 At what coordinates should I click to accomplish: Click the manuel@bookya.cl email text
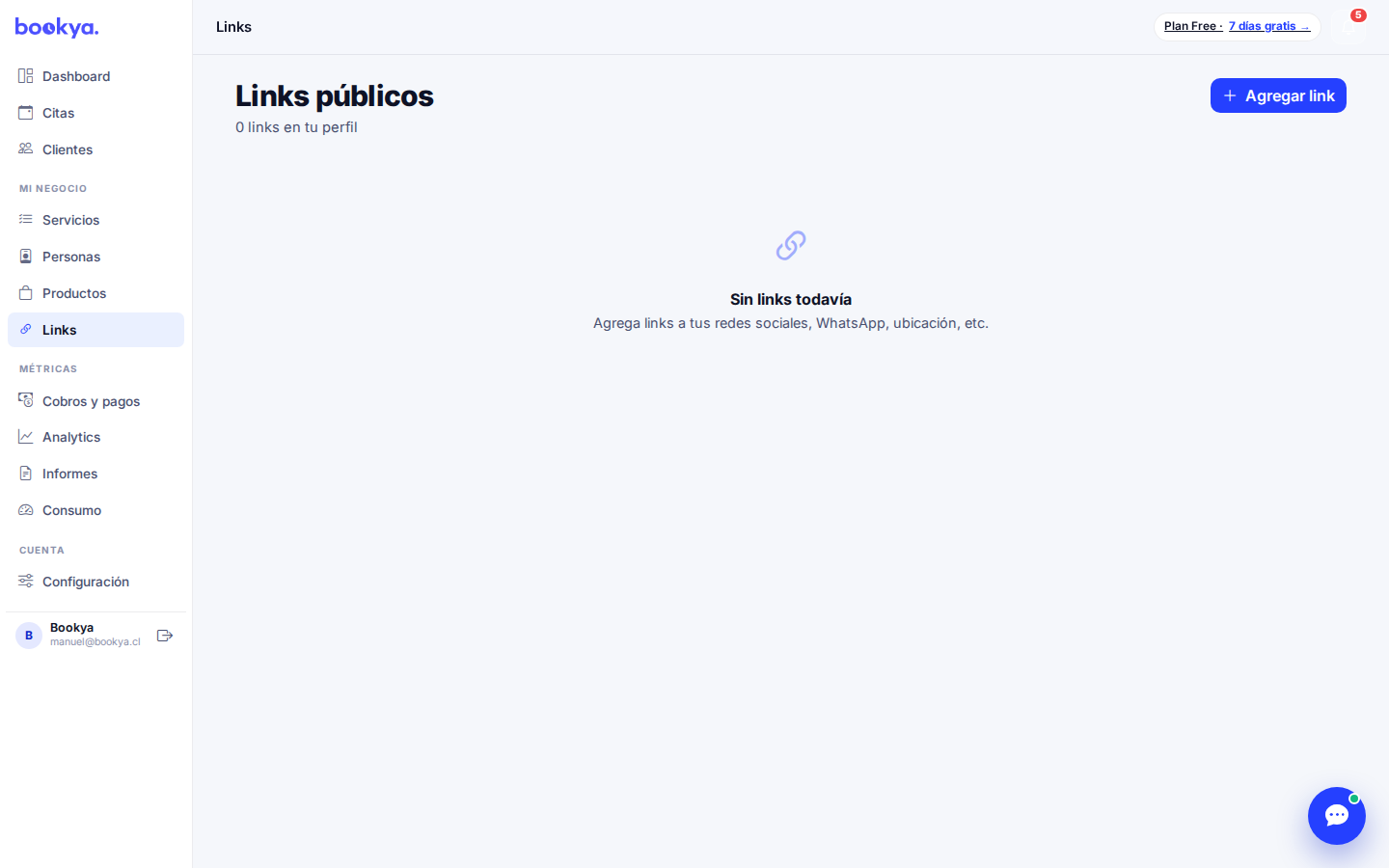tap(95, 642)
